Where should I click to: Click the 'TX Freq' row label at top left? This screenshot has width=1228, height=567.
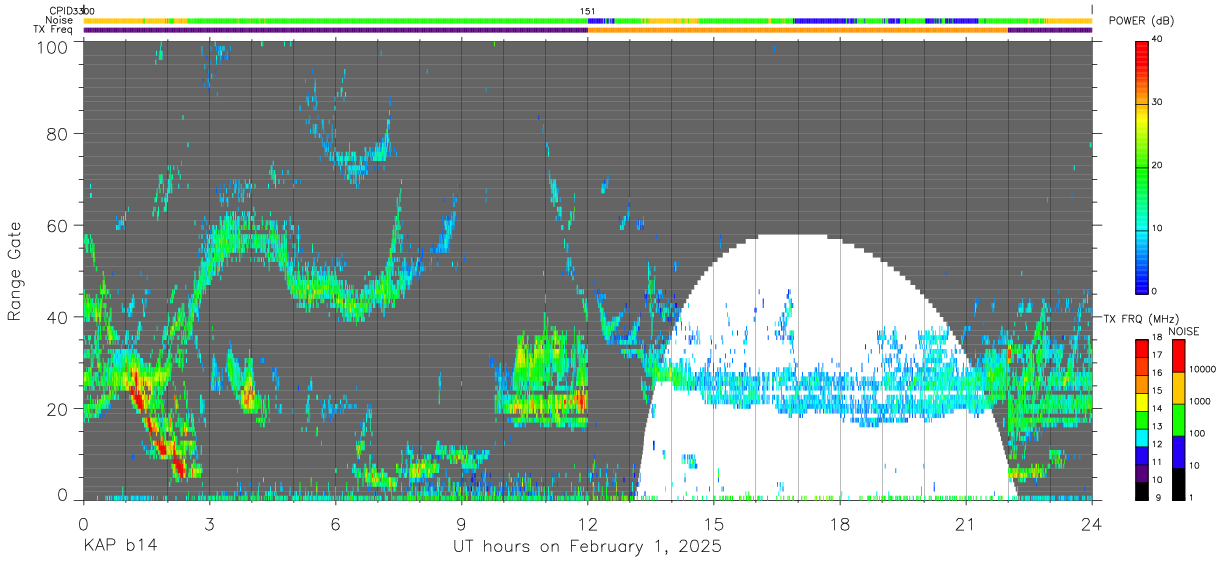54,30
